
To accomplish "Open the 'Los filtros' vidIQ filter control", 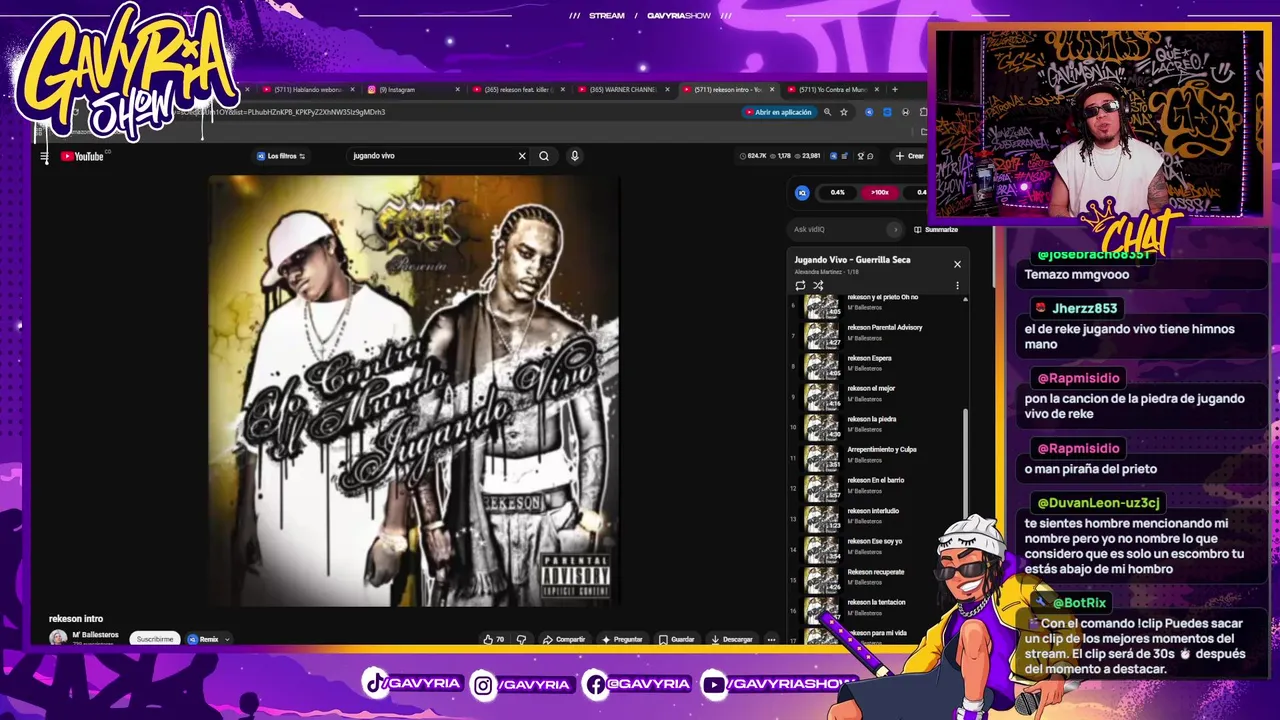I will 281,156.
